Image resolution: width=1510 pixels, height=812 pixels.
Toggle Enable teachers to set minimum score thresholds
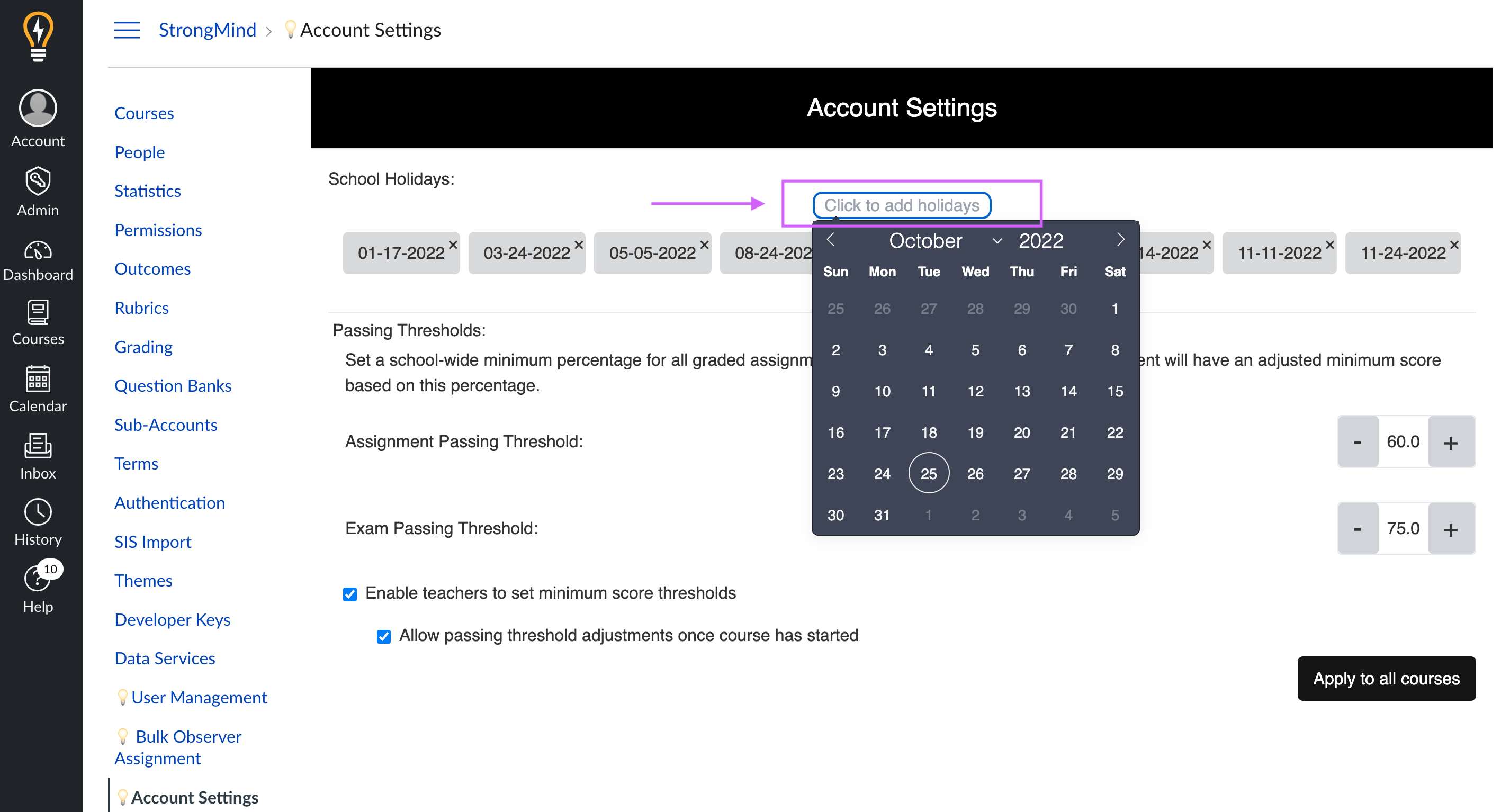click(350, 594)
